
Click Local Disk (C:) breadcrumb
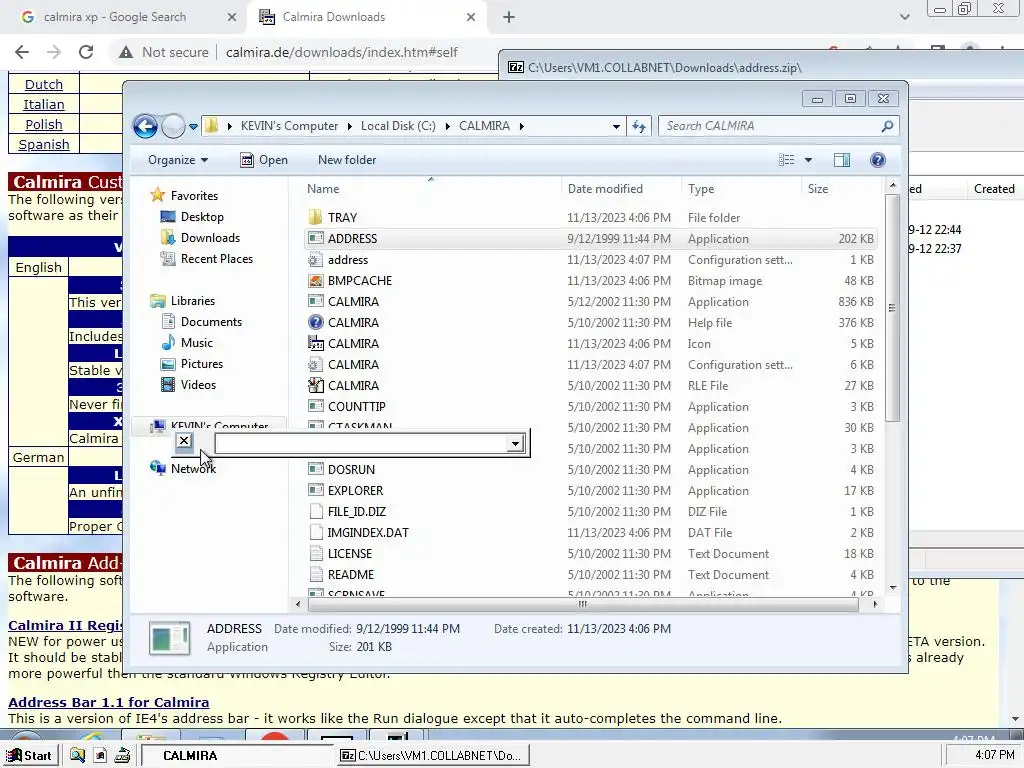point(398,126)
